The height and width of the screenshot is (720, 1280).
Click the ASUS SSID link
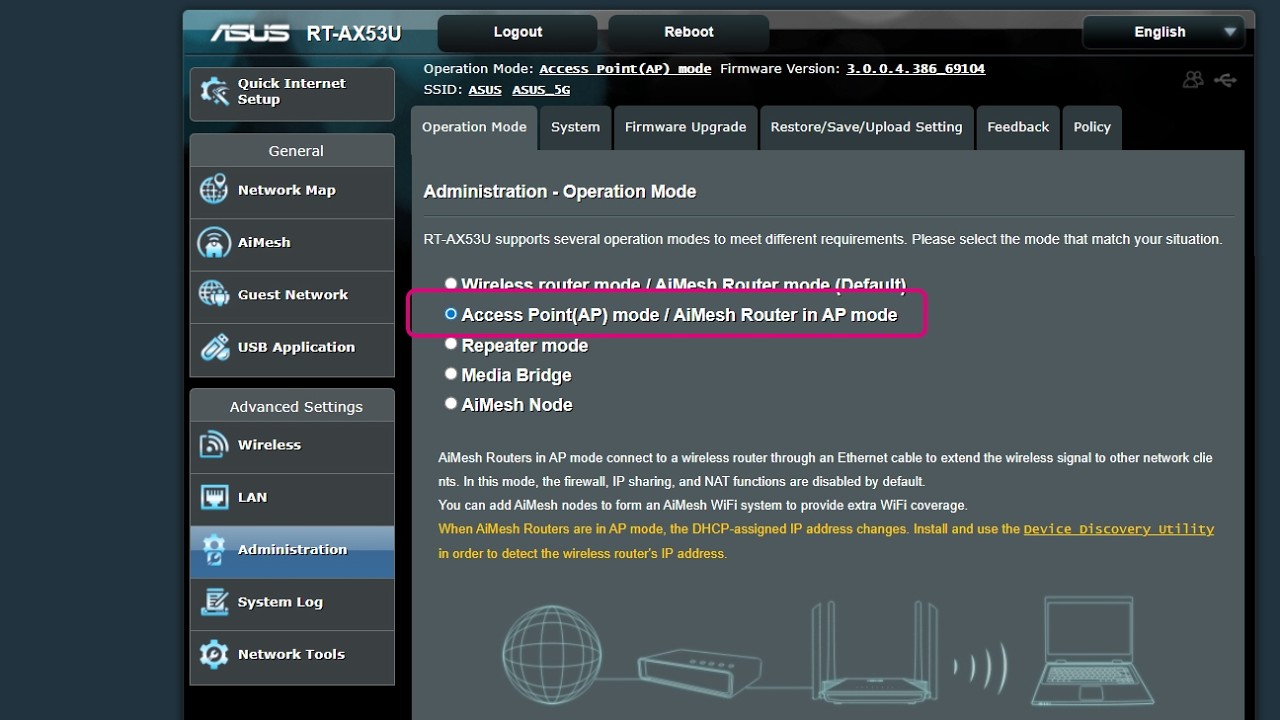[485, 90]
